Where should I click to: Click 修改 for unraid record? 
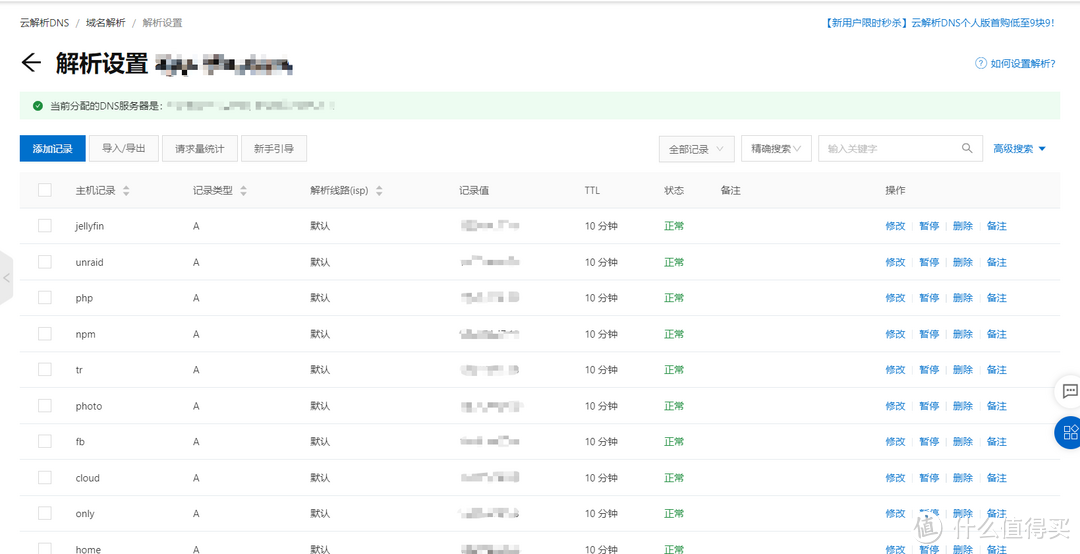point(895,262)
